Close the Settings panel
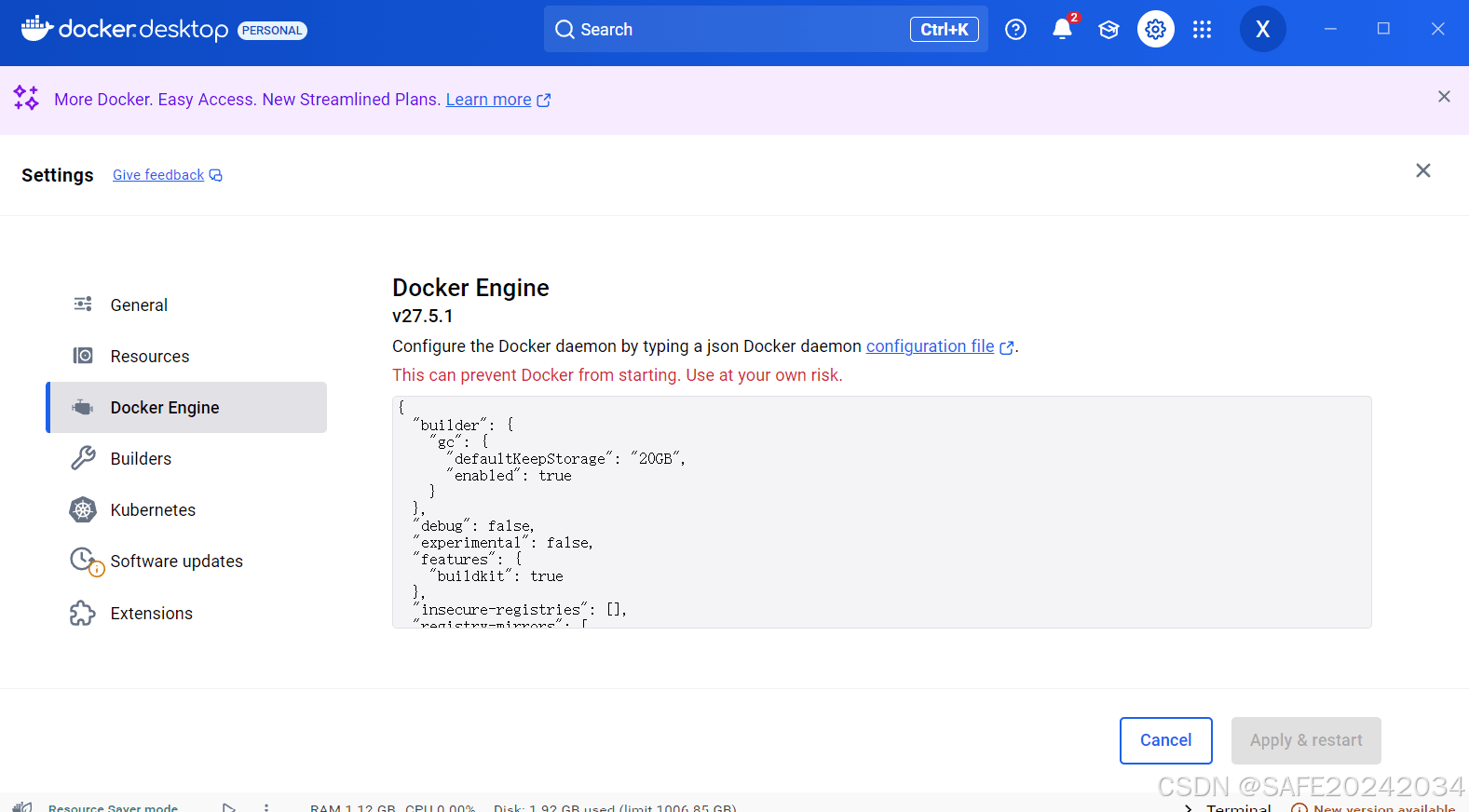The height and width of the screenshot is (812, 1469). [x=1422, y=170]
